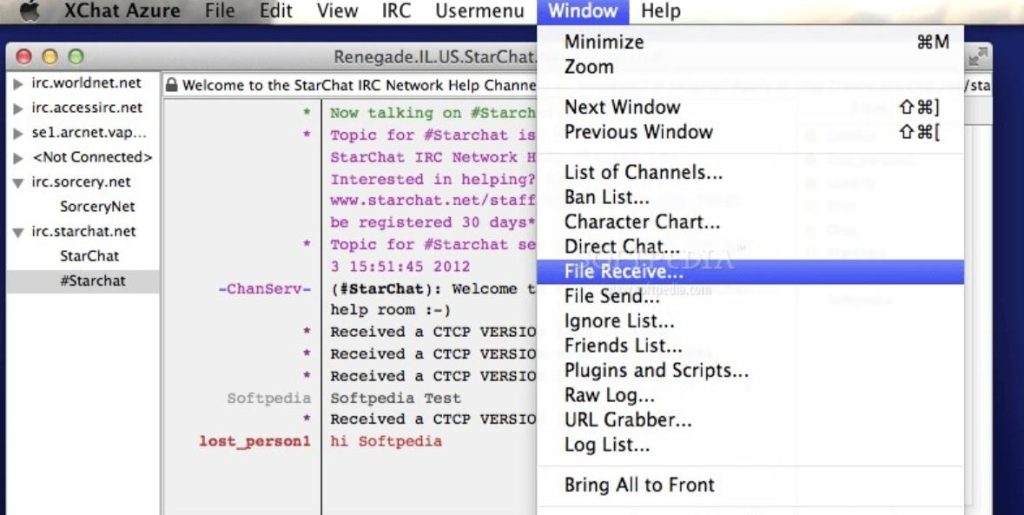The image size is (1024, 515).
Task: Open URL Grabber...
Action: click(x=750, y=420)
